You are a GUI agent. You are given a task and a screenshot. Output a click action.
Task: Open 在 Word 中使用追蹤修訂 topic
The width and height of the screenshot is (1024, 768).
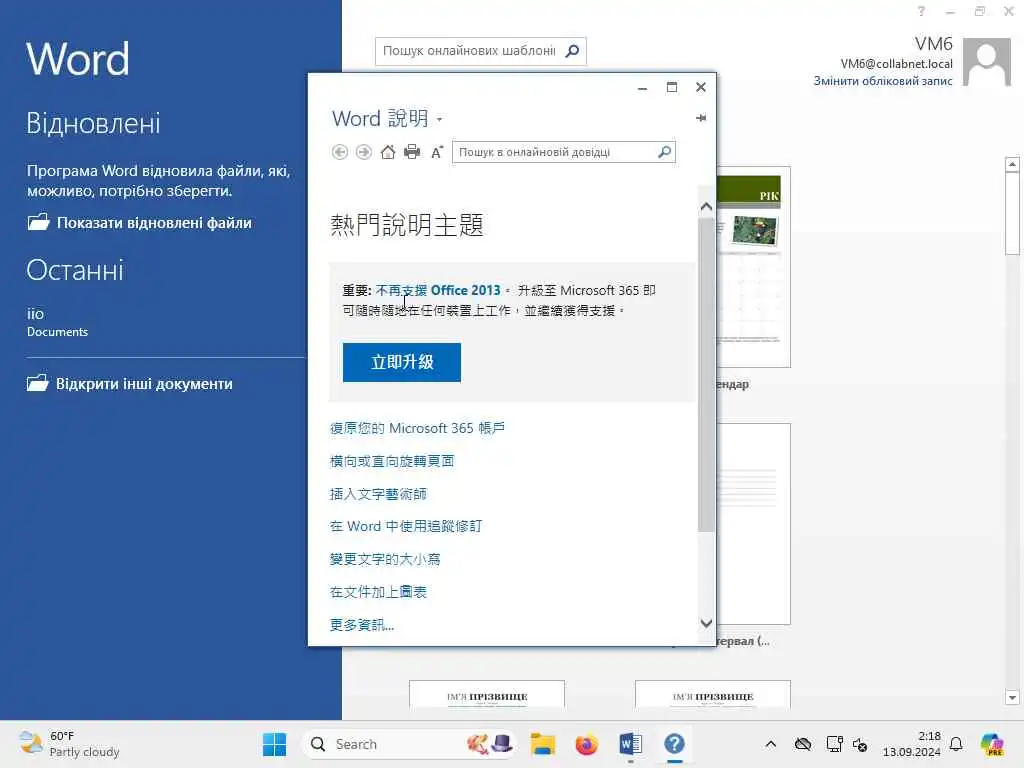click(x=406, y=526)
